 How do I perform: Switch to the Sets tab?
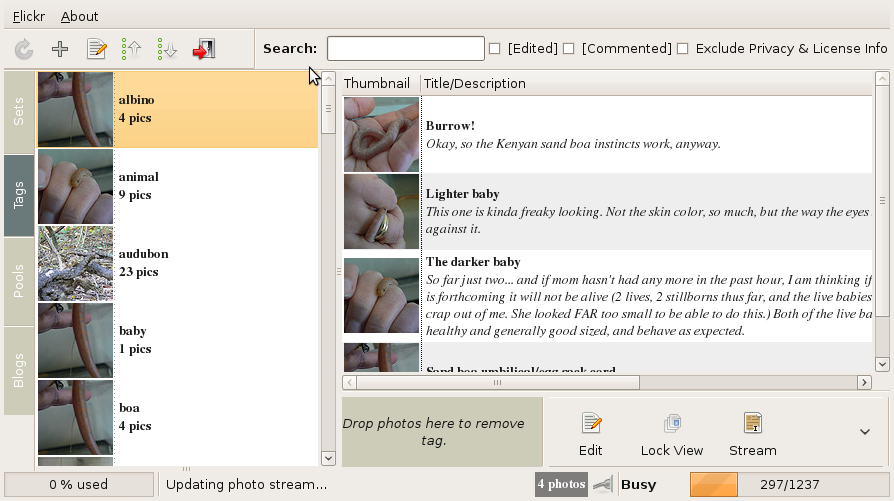[x=19, y=112]
